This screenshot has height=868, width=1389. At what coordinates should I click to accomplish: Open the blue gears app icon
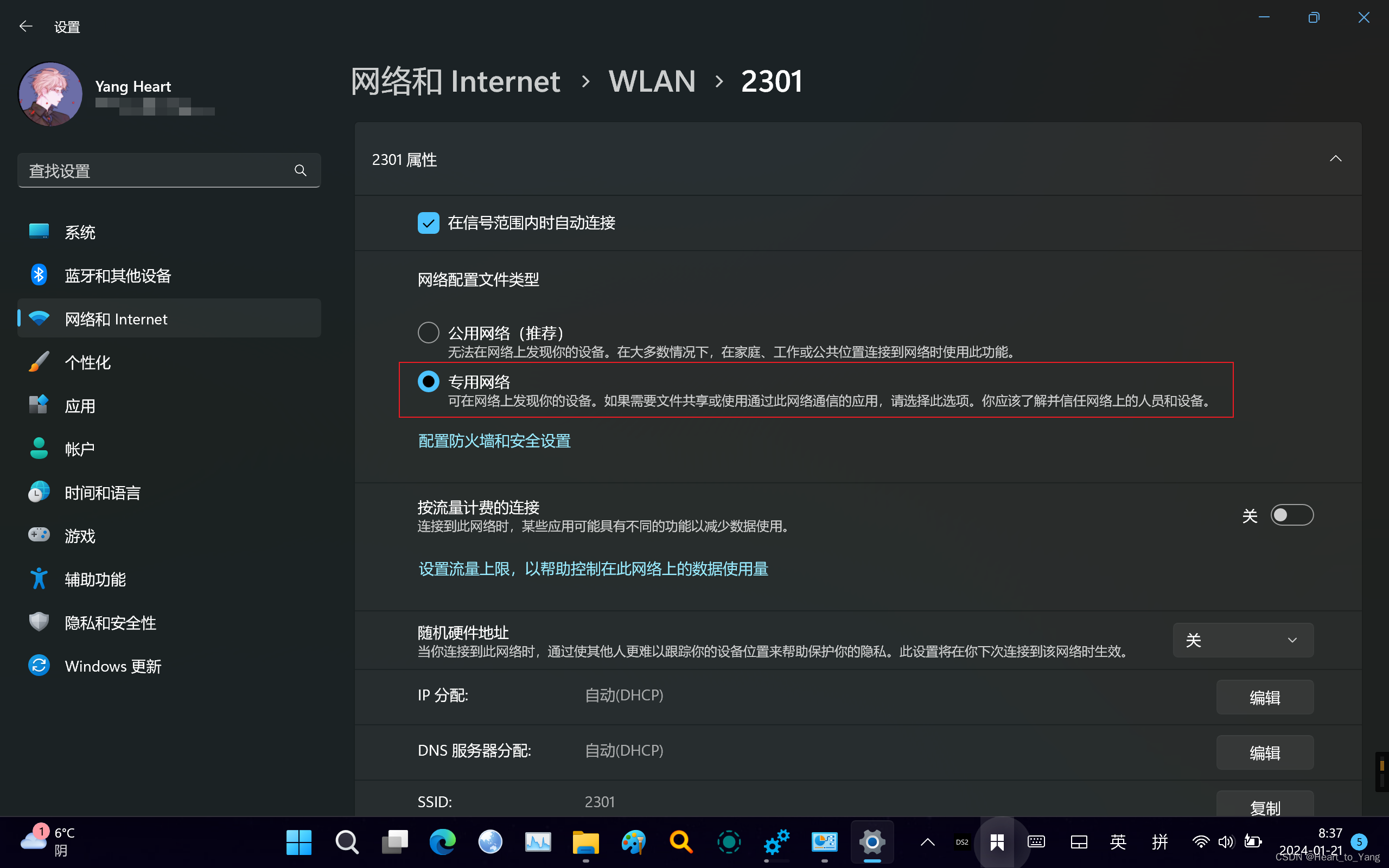(776, 842)
